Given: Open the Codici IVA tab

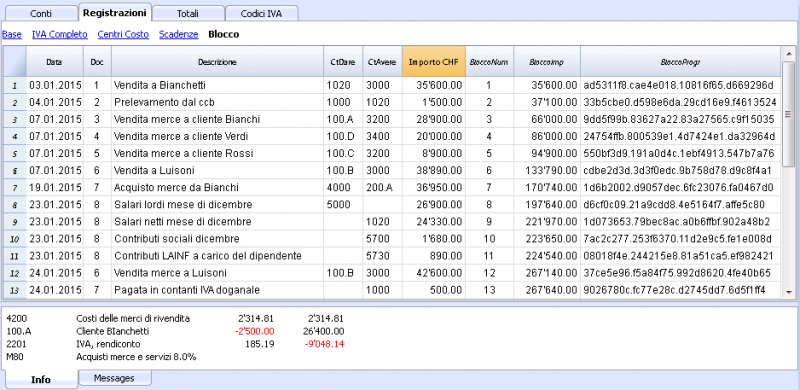Looking at the screenshot, I should coord(261,14).
